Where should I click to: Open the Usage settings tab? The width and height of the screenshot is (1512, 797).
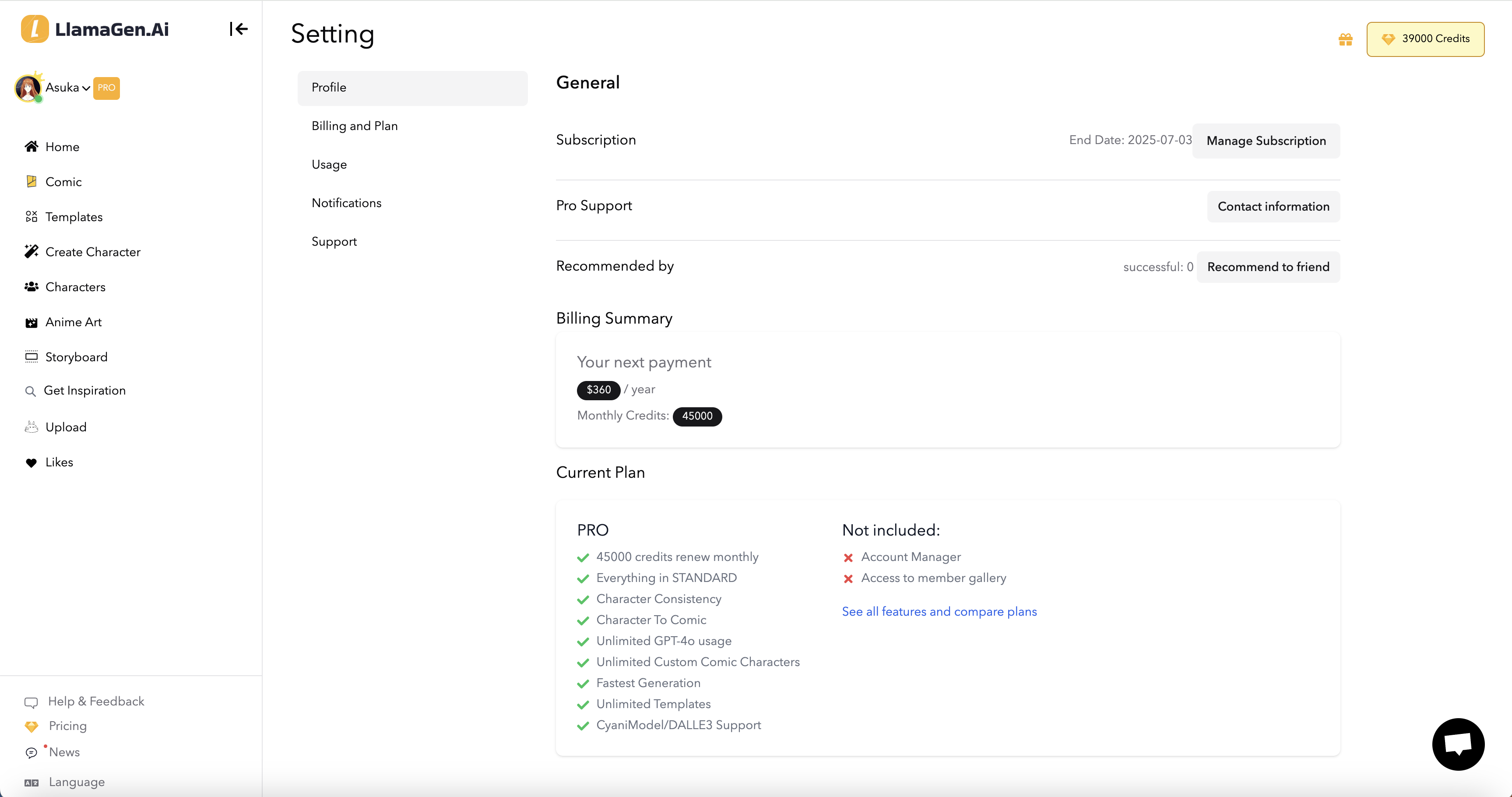[329, 165]
